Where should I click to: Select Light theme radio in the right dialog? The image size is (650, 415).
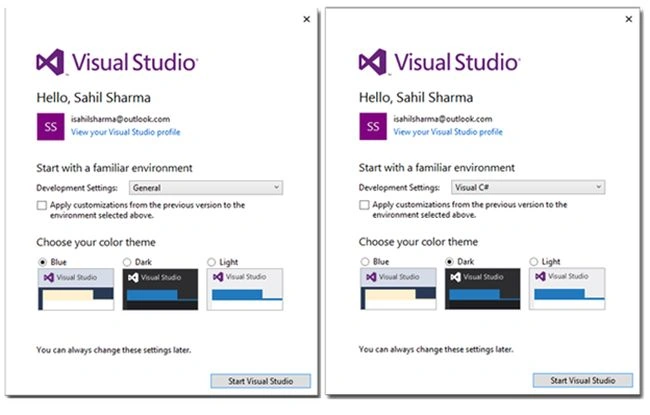coord(534,262)
